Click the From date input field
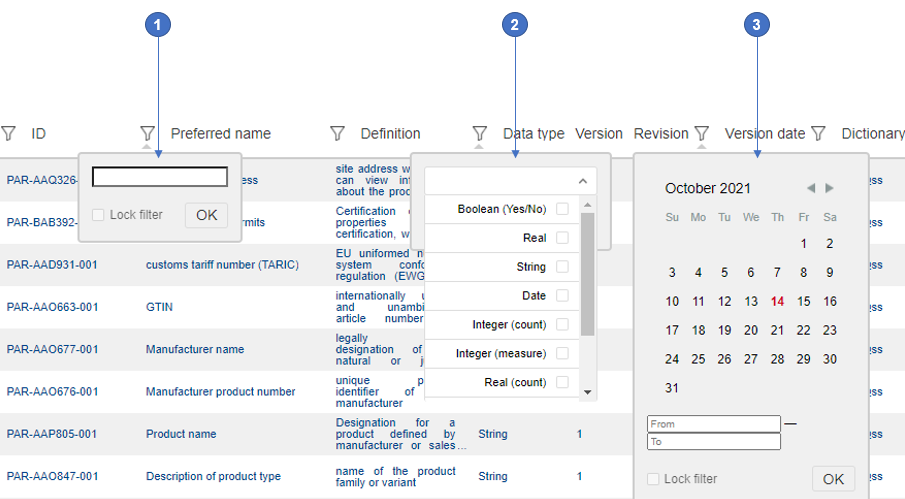The image size is (905, 499). tap(713, 424)
